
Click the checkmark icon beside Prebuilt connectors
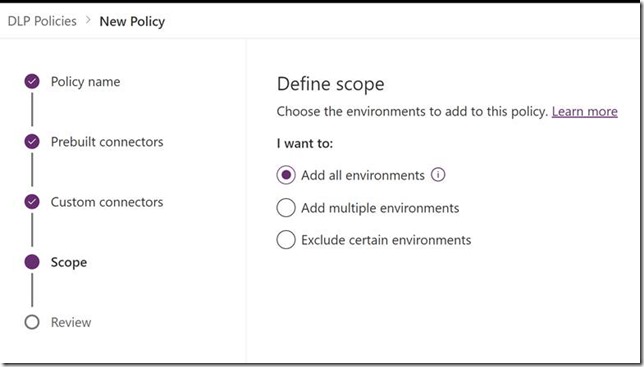pos(32,142)
